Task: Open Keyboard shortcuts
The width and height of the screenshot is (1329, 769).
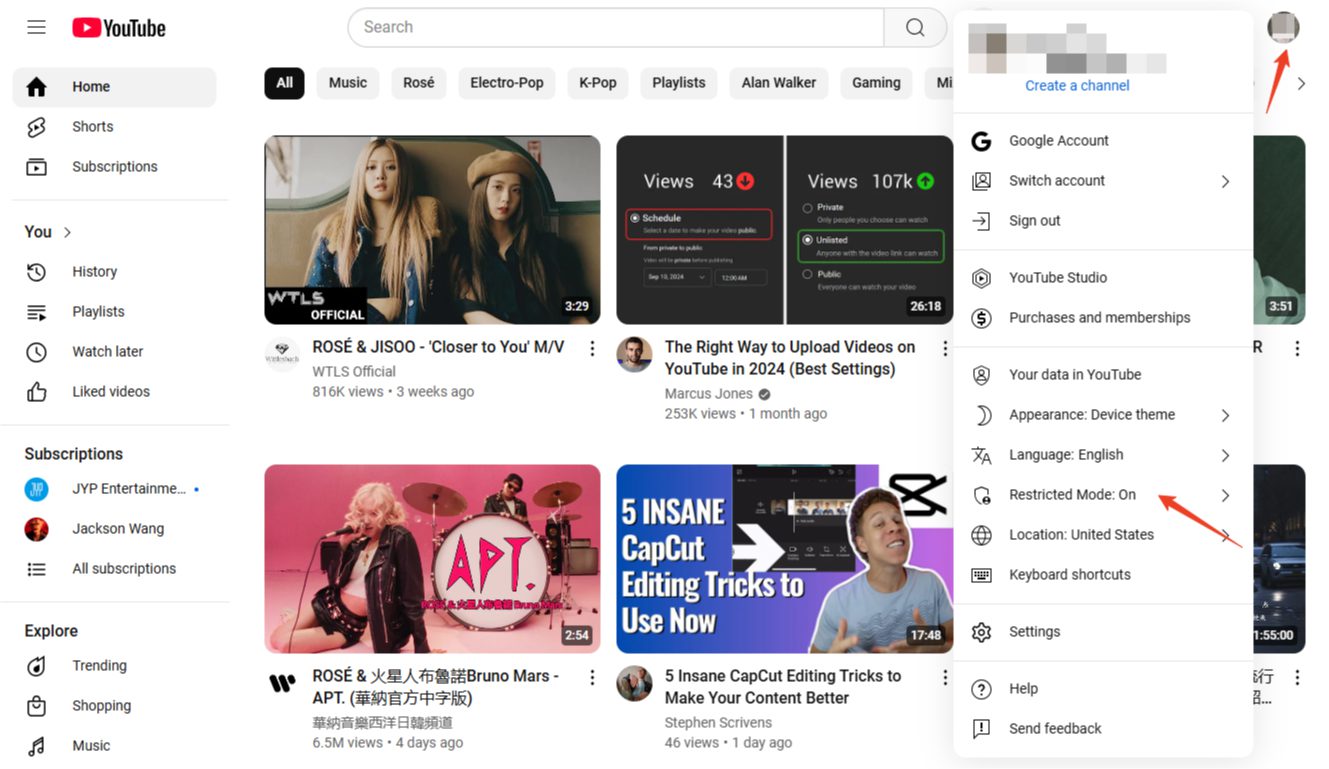Action: click(x=1103, y=575)
